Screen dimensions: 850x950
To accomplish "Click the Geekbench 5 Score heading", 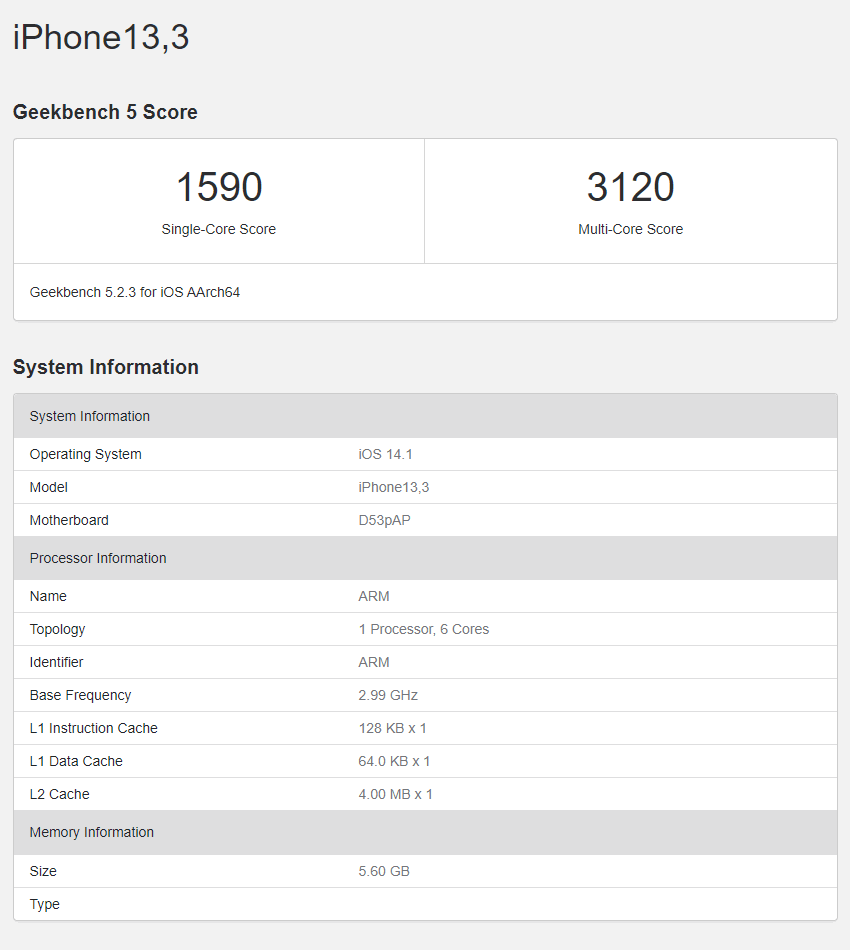I will 105,112.
